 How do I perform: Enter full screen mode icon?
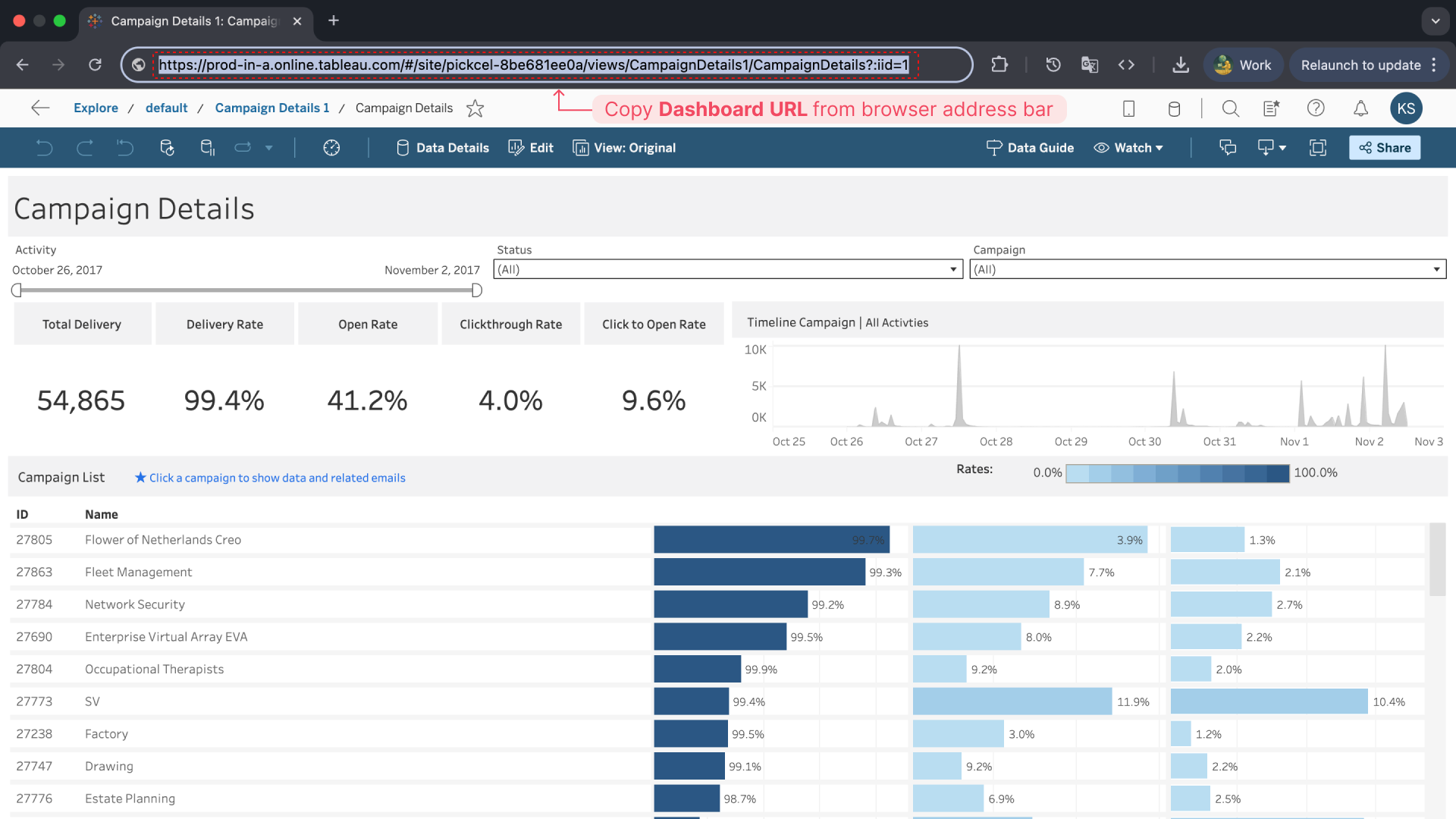pyautogui.click(x=1318, y=148)
